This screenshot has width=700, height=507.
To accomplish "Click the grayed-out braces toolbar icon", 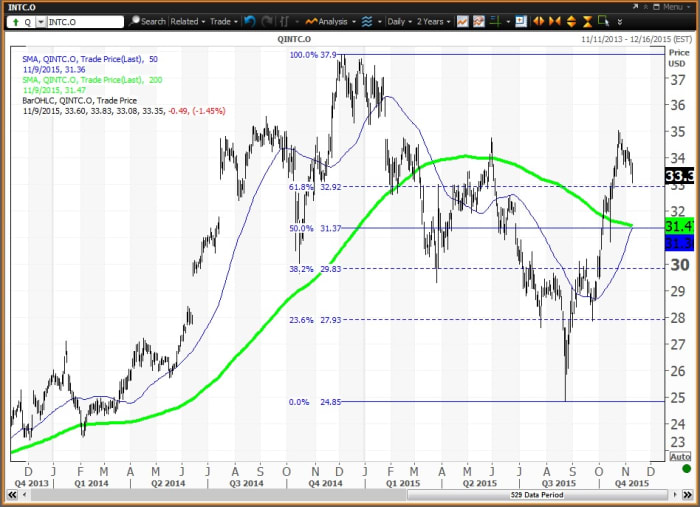I will click(x=284, y=21).
